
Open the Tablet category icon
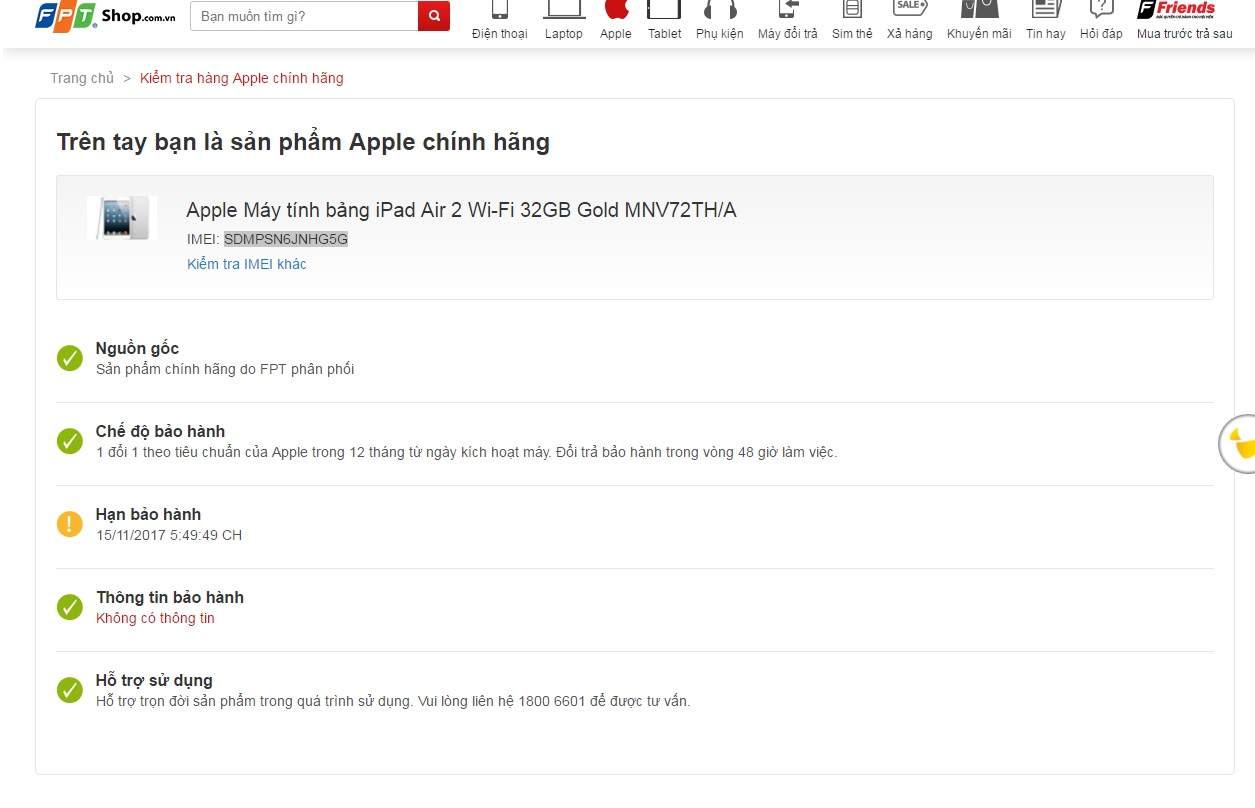[x=664, y=9]
